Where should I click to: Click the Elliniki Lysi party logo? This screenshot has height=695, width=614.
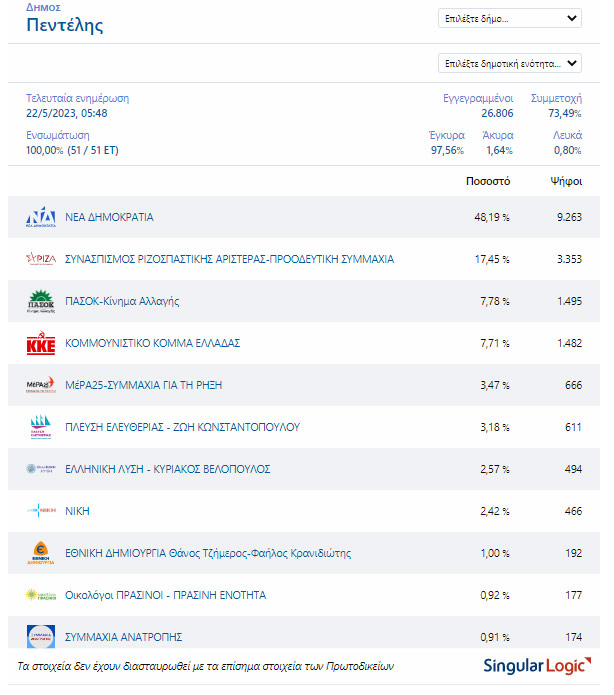41,469
